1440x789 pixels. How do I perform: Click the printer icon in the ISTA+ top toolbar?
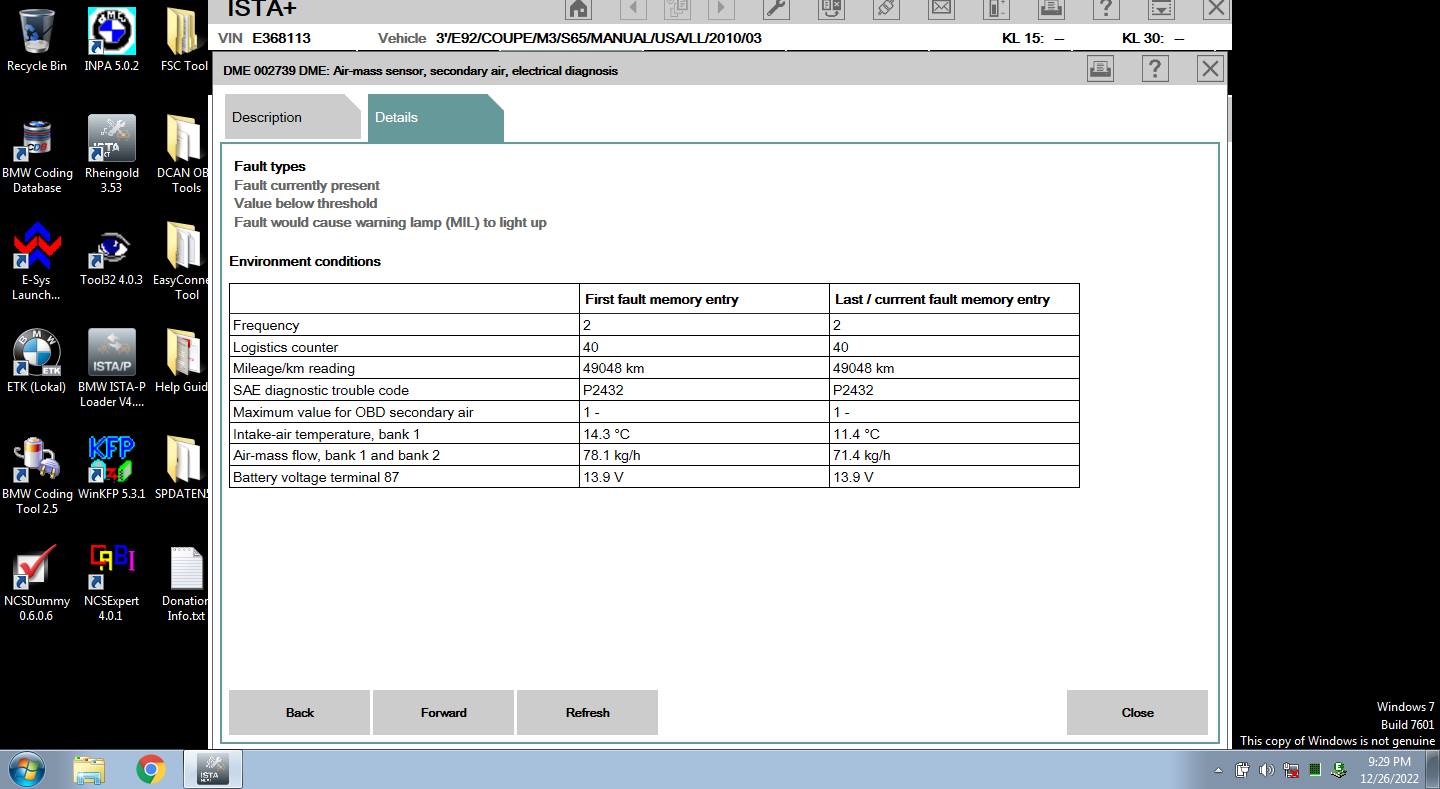[1051, 8]
